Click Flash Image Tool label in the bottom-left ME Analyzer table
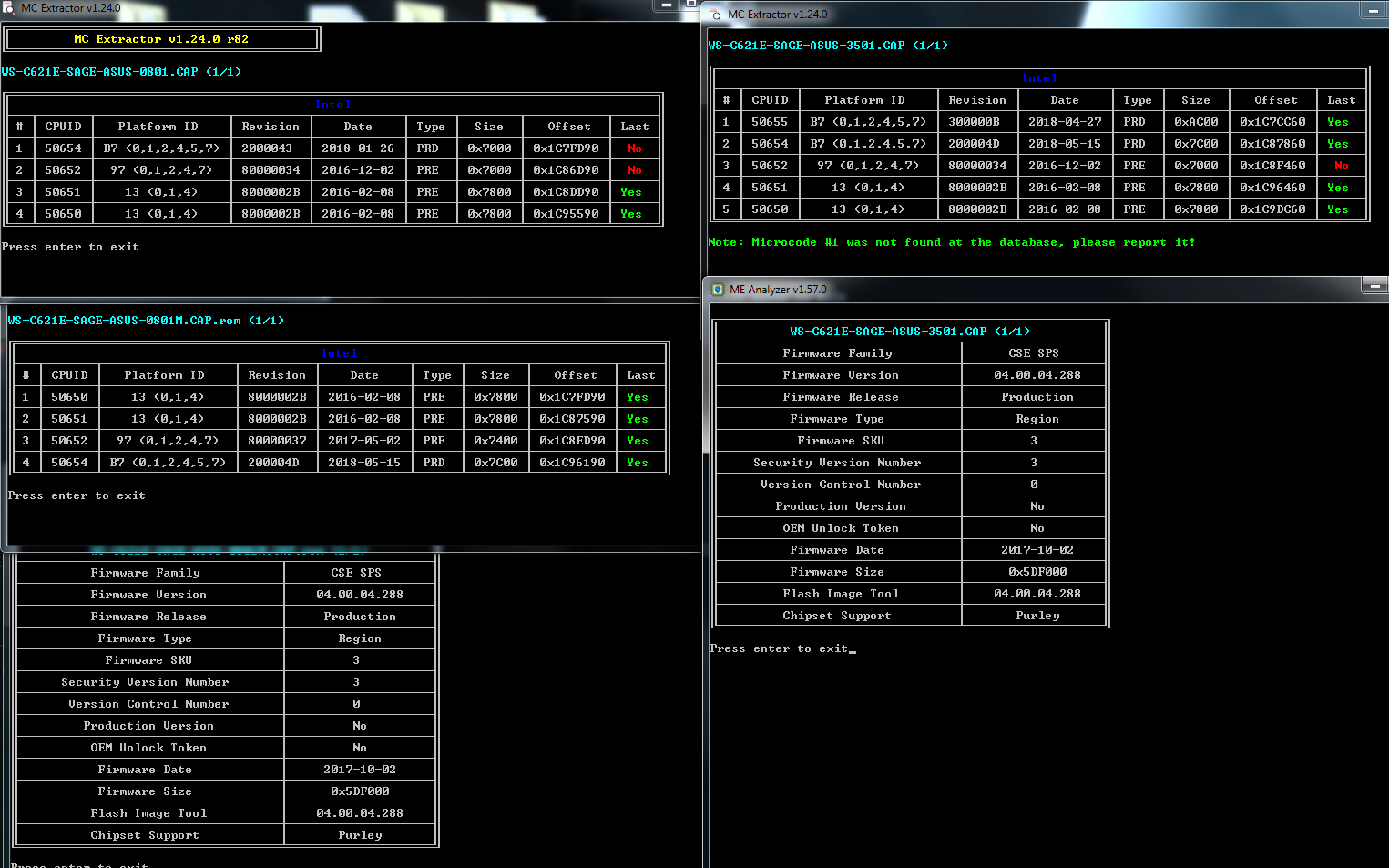Screen dimensions: 1389x868 pos(148,813)
